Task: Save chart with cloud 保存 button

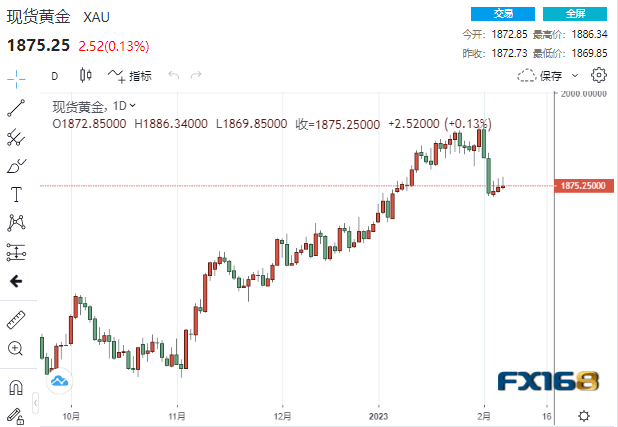Action: coord(540,75)
